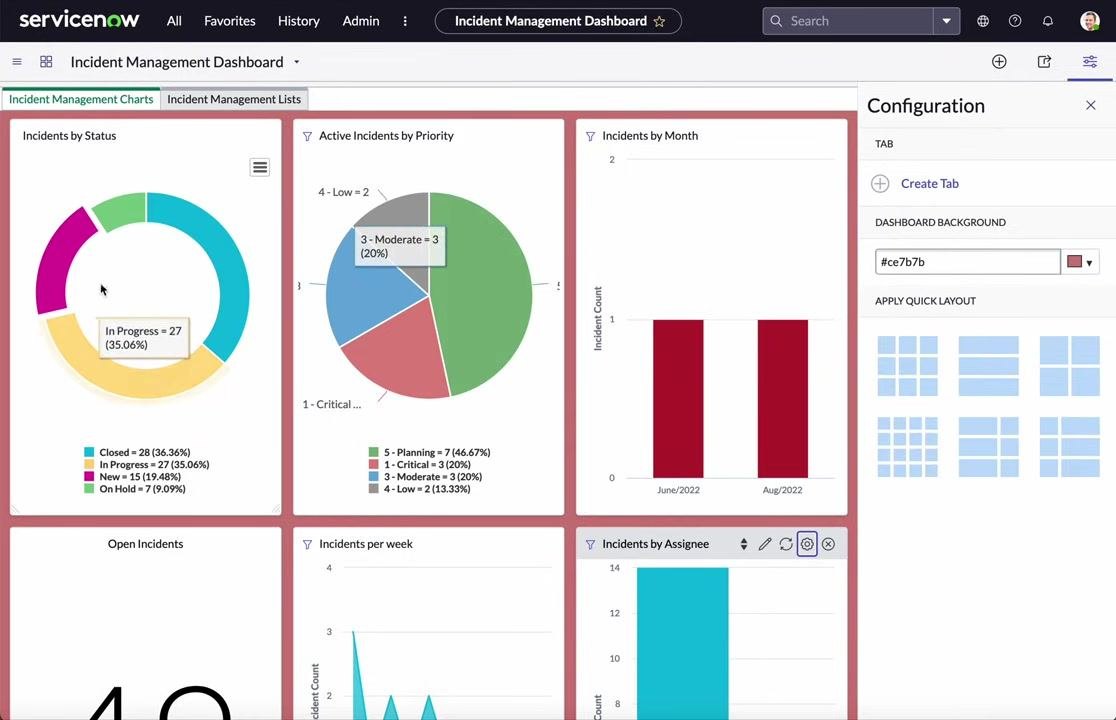Open Incidents by Assignee widget settings gear
Viewport: 1116px width, 720px height.
coord(807,544)
